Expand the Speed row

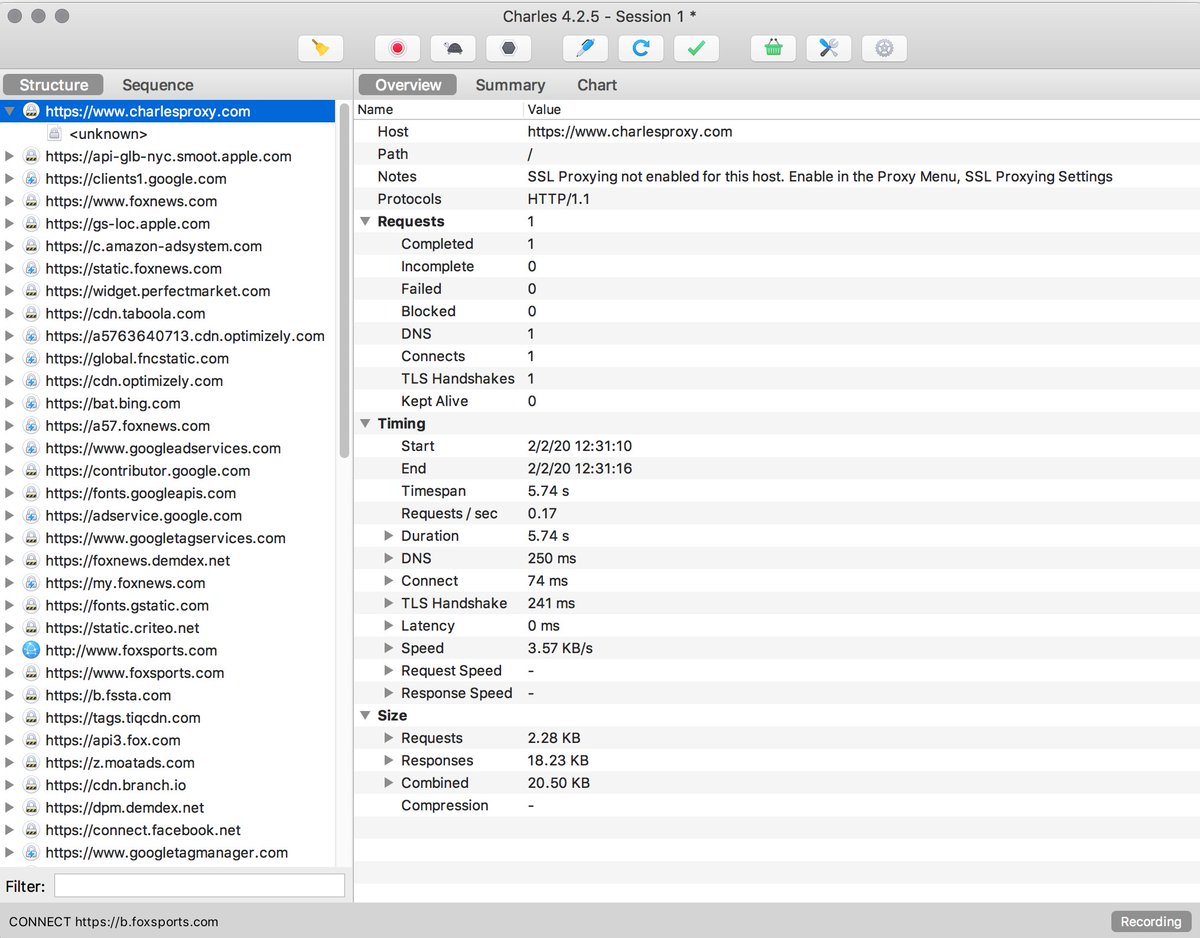click(x=390, y=648)
